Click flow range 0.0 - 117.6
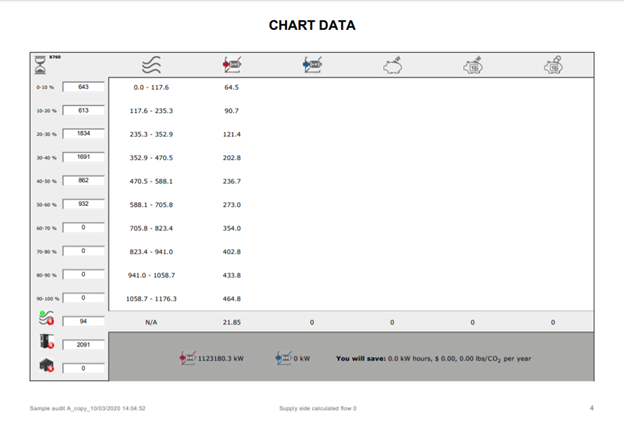Viewport: 624px width, 431px height. (x=151, y=87)
